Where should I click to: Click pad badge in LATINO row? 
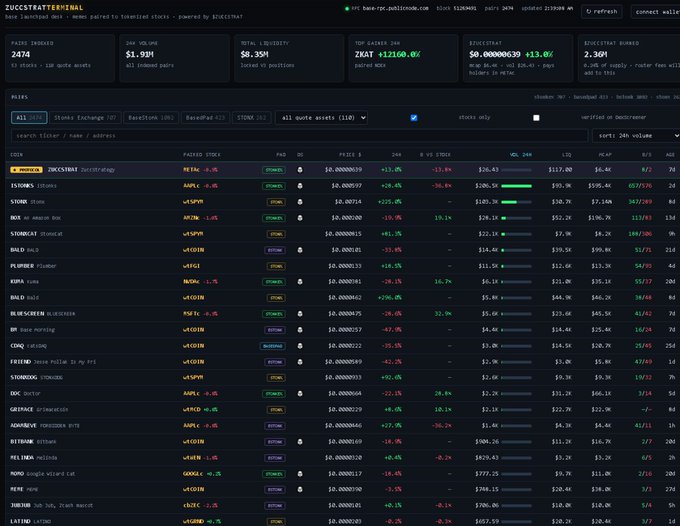[276, 522]
